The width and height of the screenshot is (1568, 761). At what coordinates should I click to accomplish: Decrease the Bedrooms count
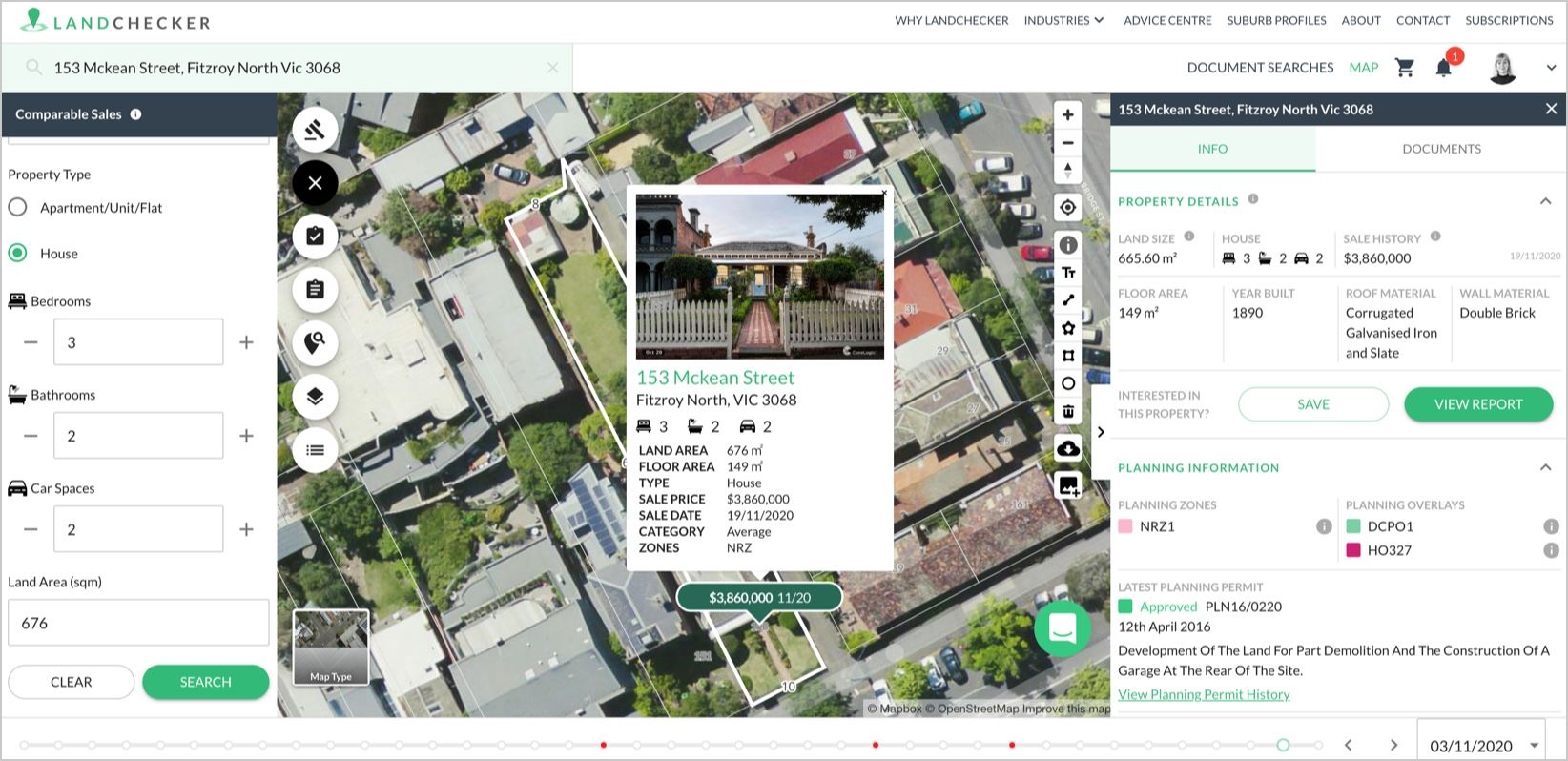point(31,342)
